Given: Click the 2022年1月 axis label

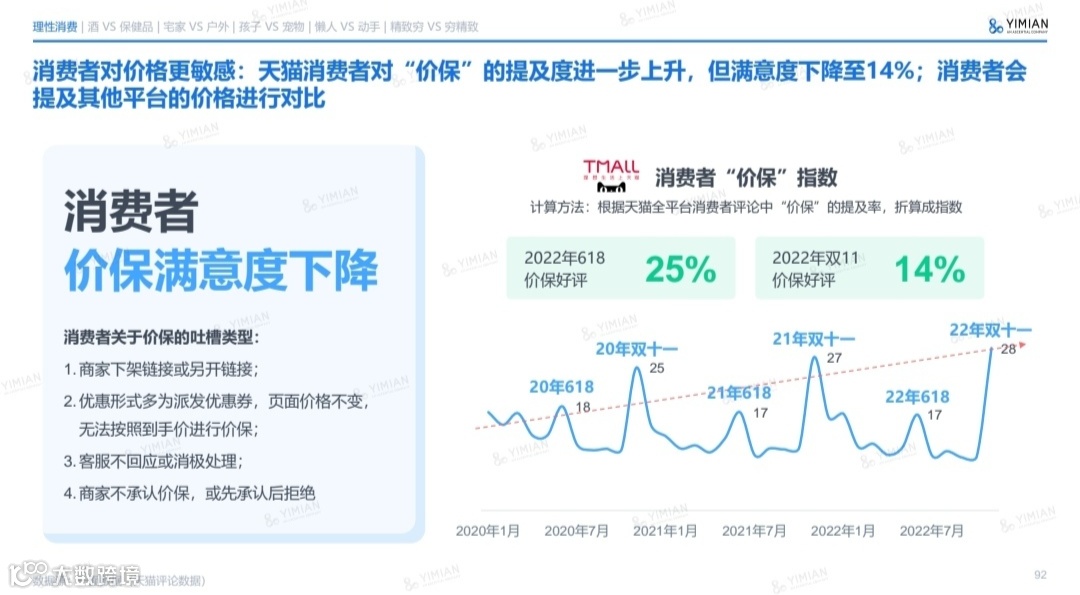Looking at the screenshot, I should [x=843, y=531].
